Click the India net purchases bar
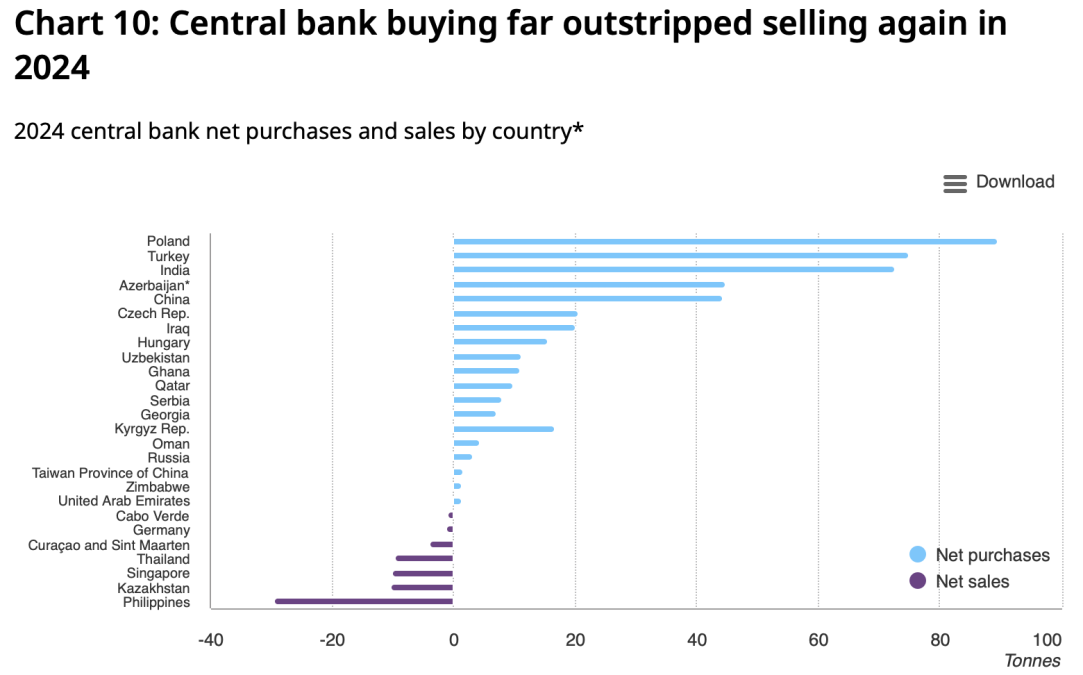1083x675 pixels. 673,269
